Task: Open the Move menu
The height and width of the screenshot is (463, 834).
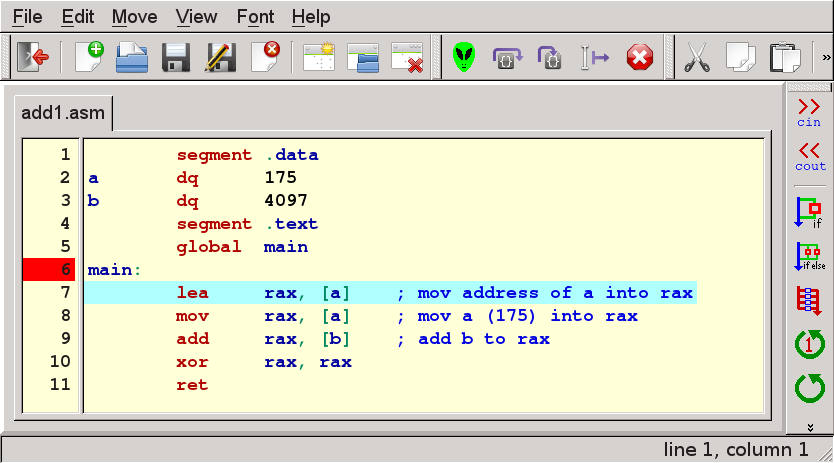Action: [x=134, y=17]
